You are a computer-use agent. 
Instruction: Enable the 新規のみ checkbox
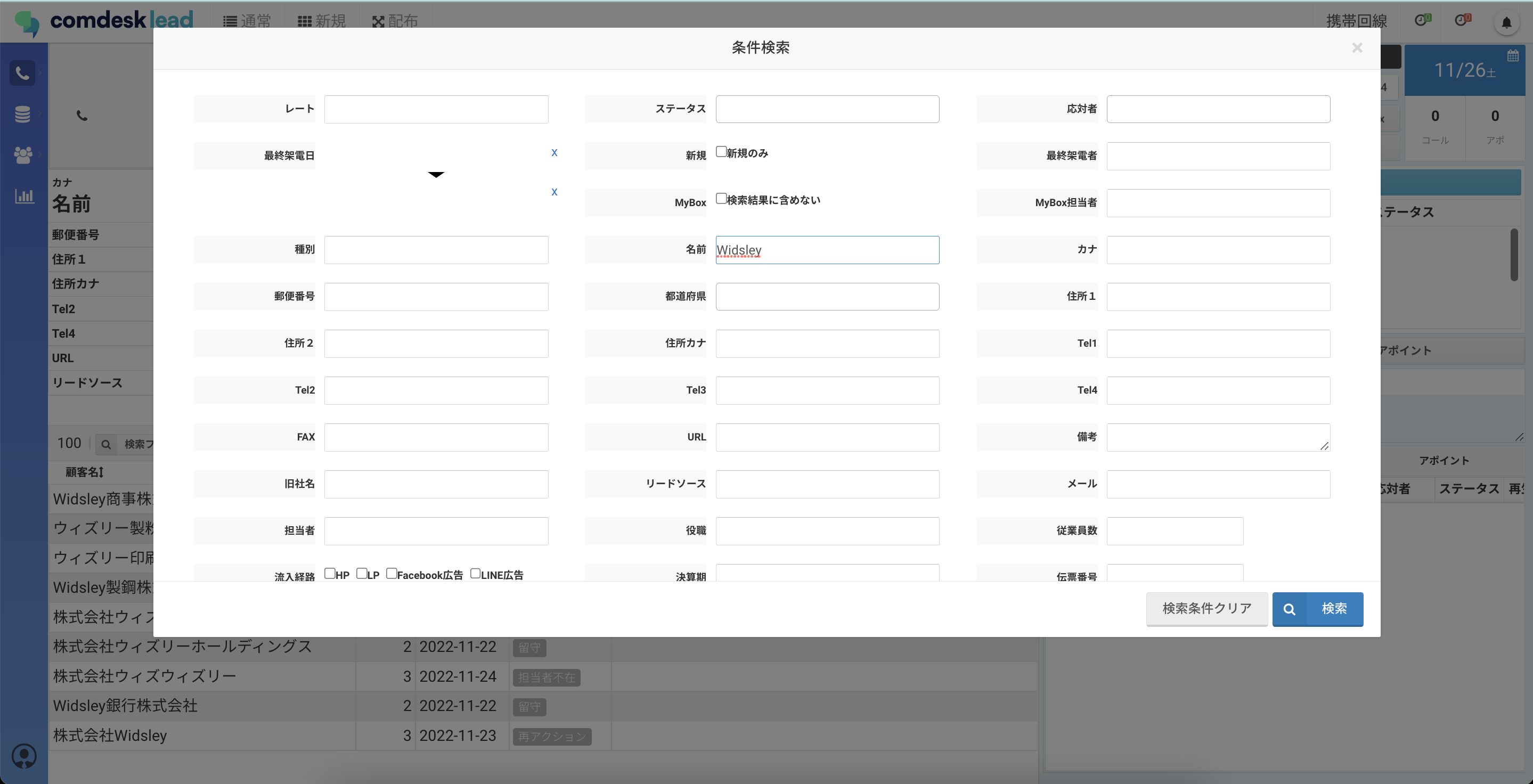tap(721, 152)
